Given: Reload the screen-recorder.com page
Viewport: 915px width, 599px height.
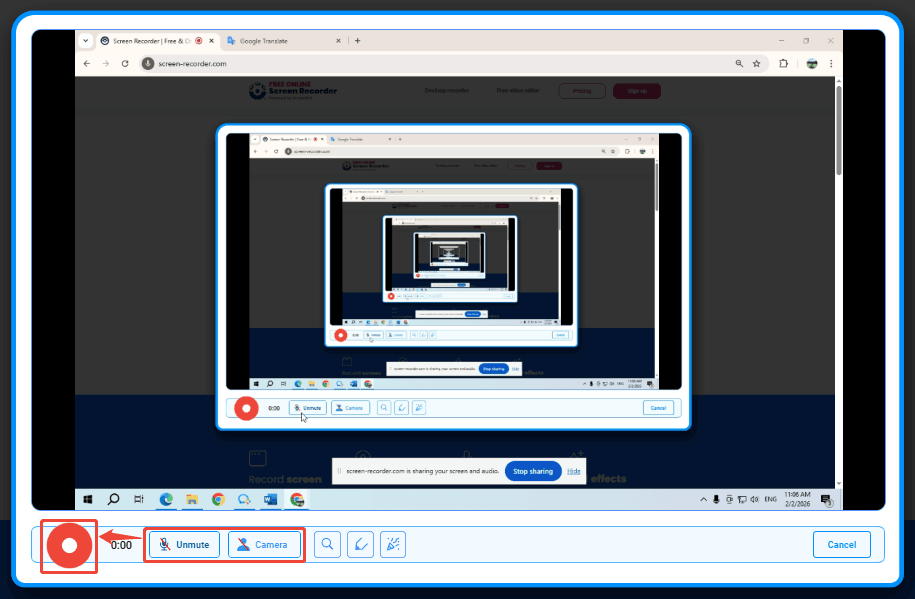Looking at the screenshot, I should (123, 61).
